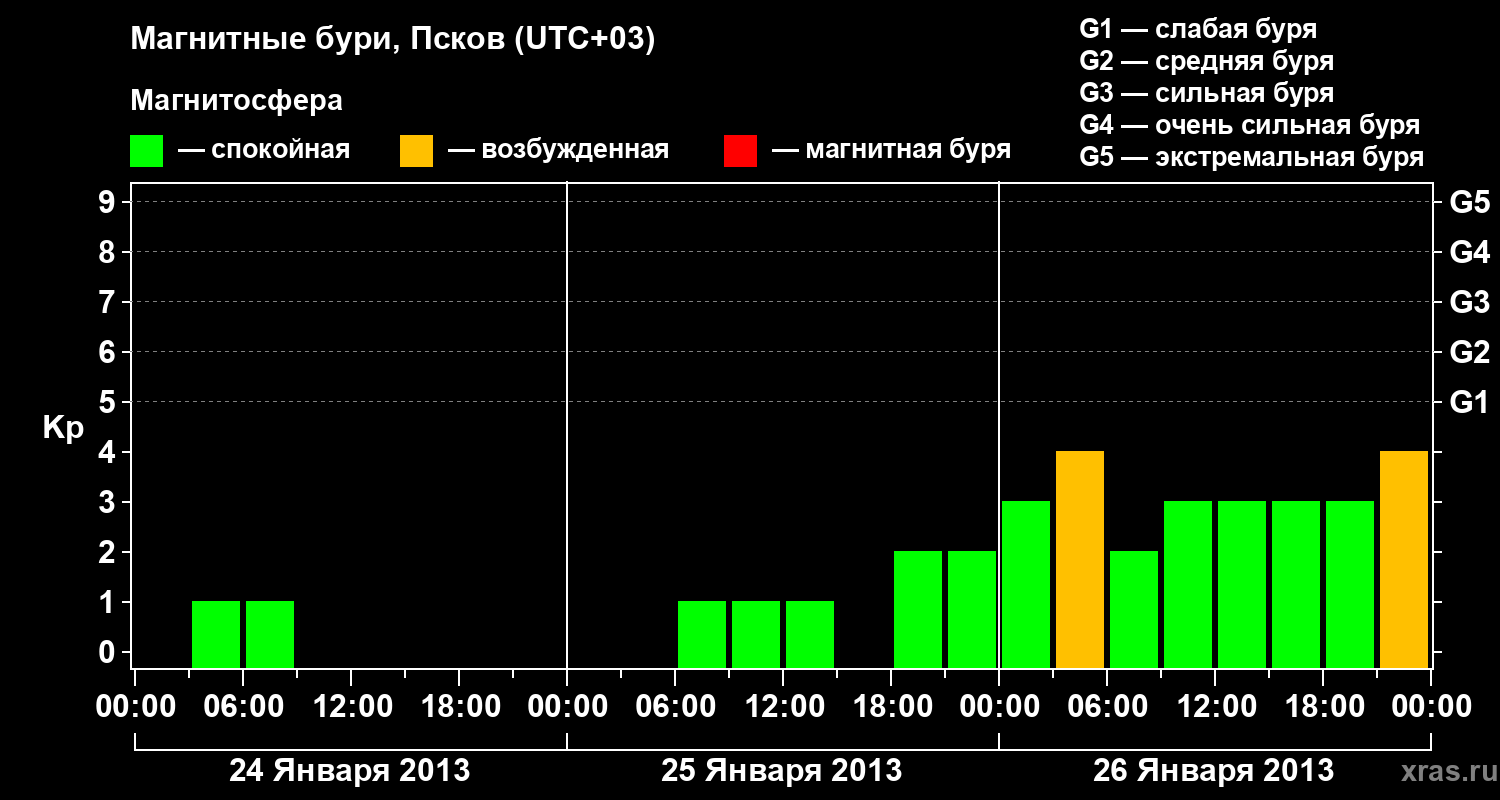This screenshot has height=800, width=1500.
Task: Click the 00:00–03:00 green bar on 26 Января
Action: pyautogui.click(x=1026, y=585)
